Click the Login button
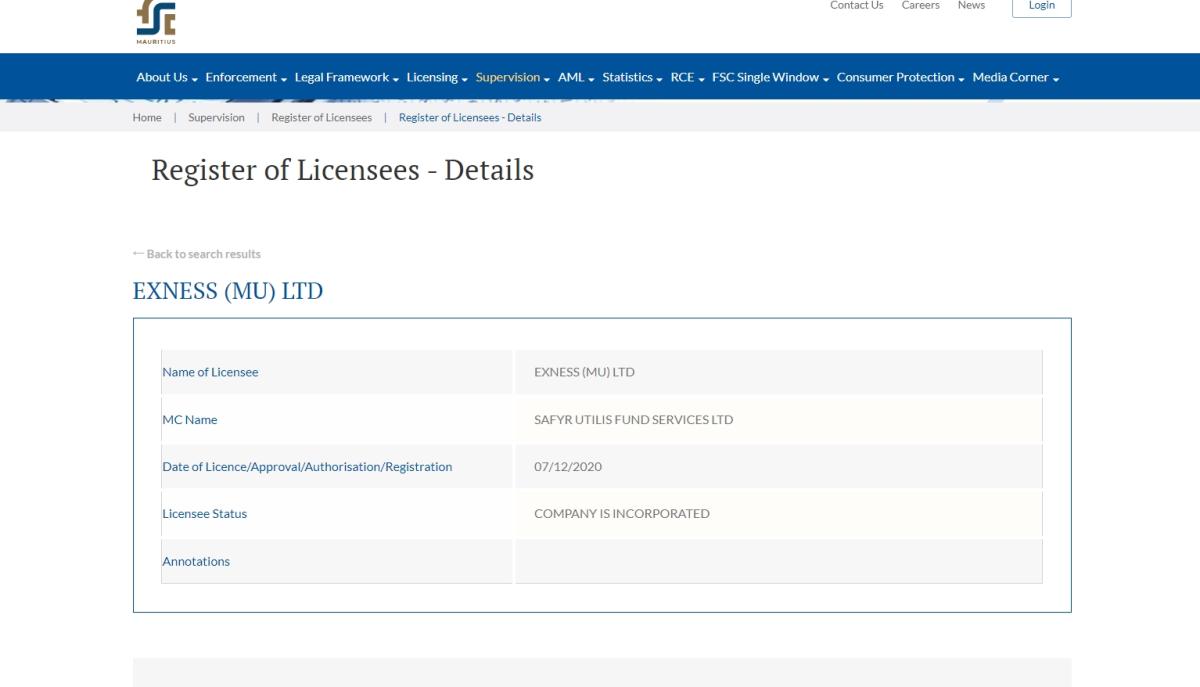 click(1041, 5)
